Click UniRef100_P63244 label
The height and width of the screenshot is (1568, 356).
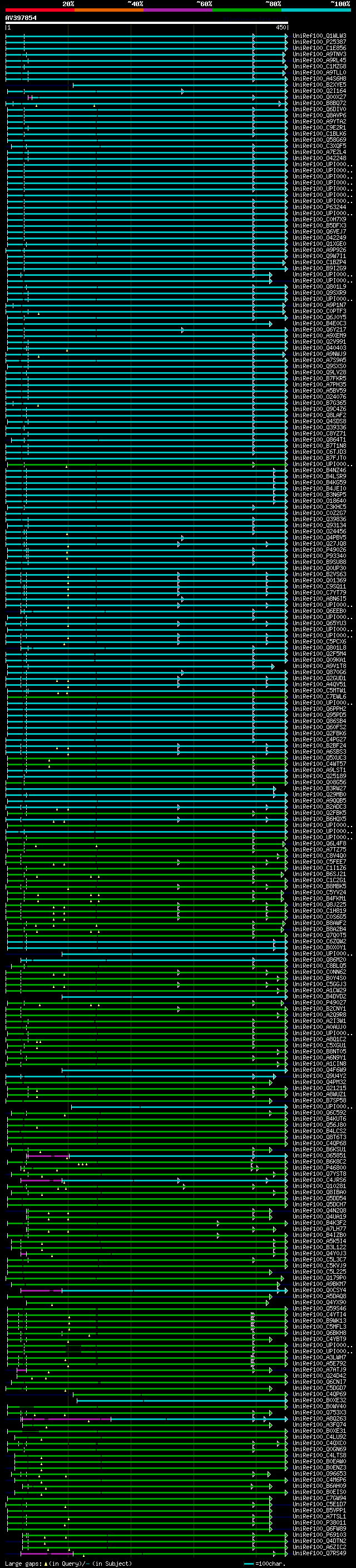tap(319, 207)
